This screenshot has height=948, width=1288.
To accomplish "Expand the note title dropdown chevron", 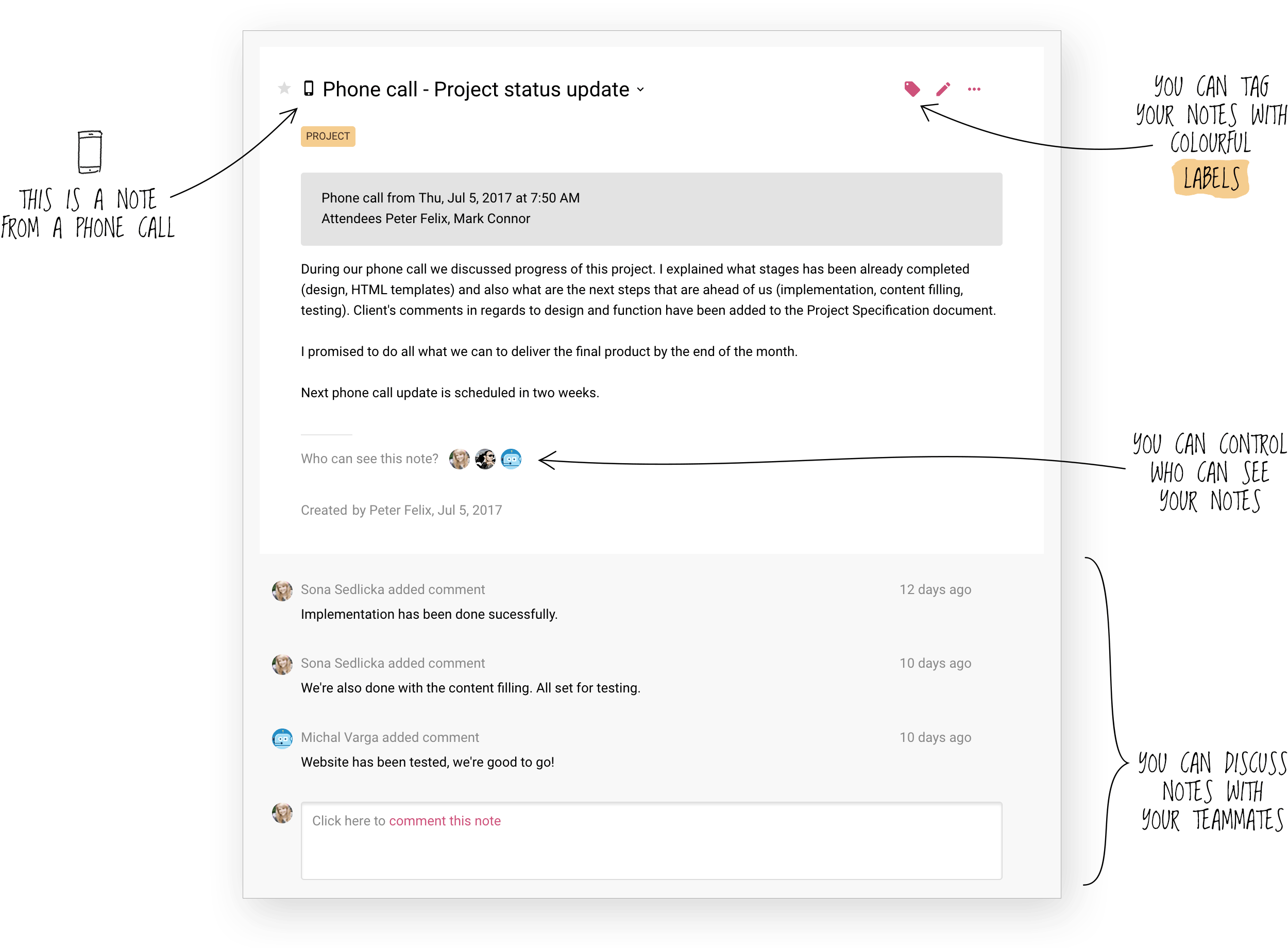I will 640,90.
